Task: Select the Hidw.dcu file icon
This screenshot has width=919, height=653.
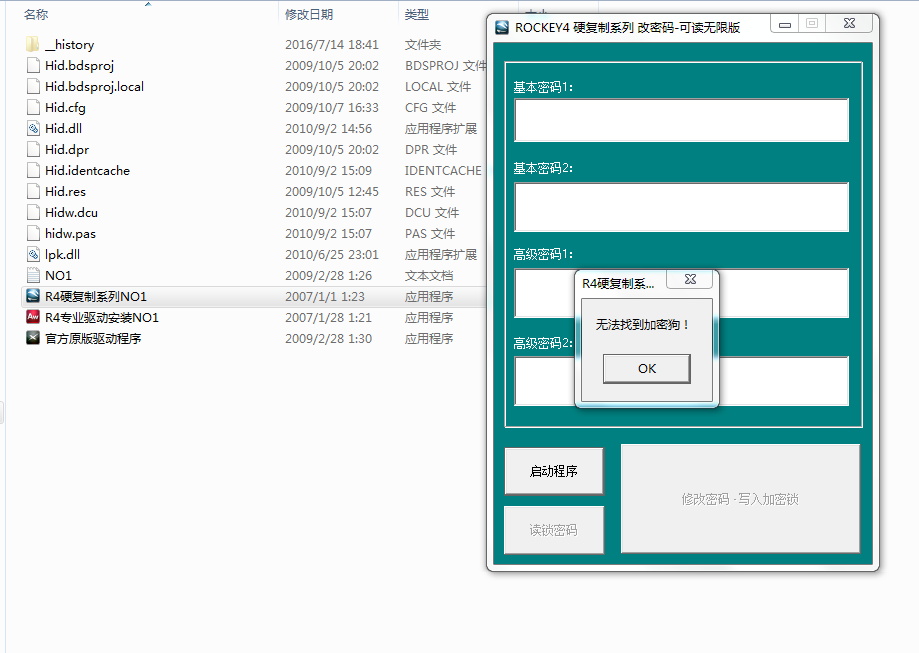Action: pyautogui.click(x=33, y=213)
